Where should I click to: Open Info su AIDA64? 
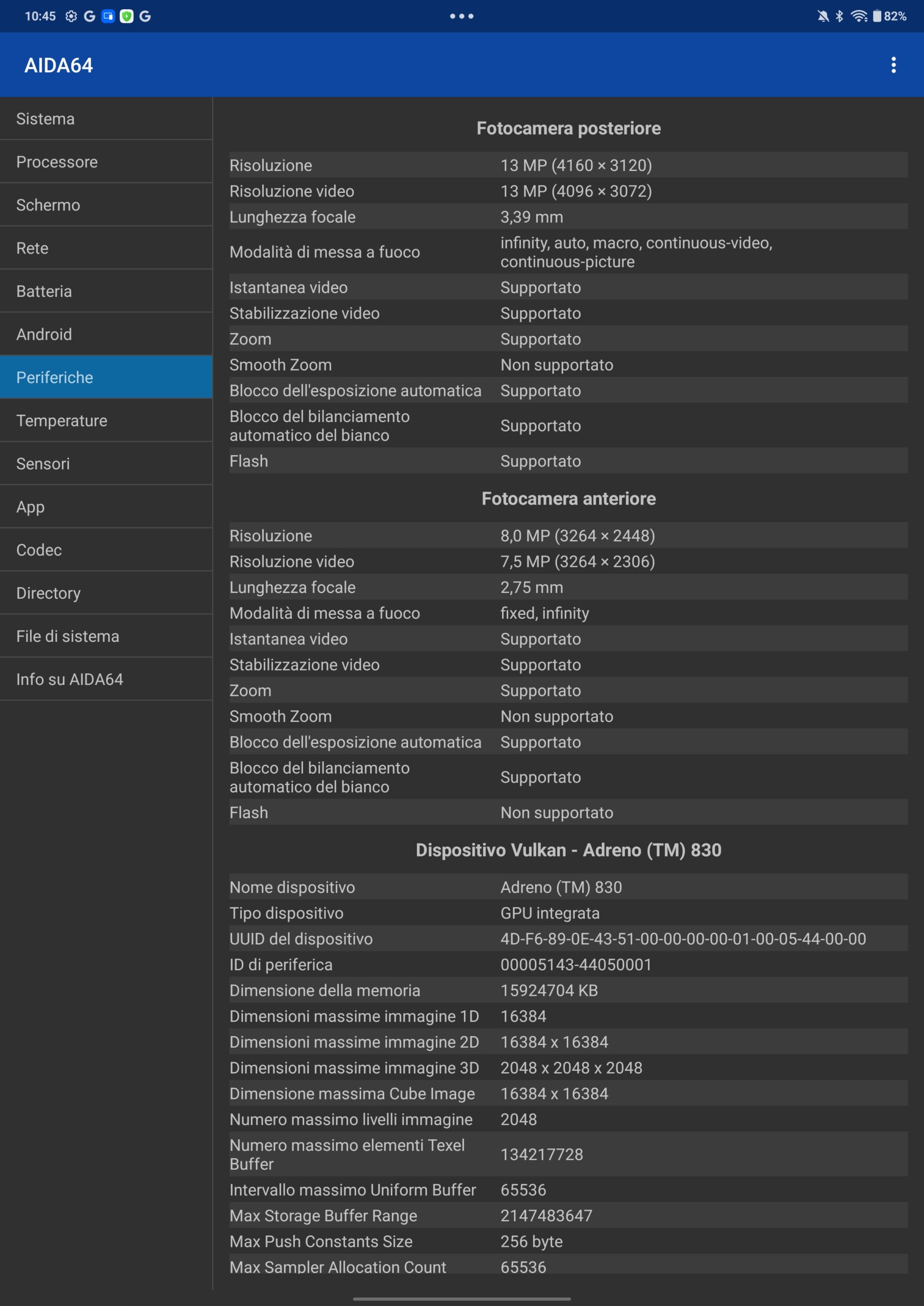tap(106, 679)
